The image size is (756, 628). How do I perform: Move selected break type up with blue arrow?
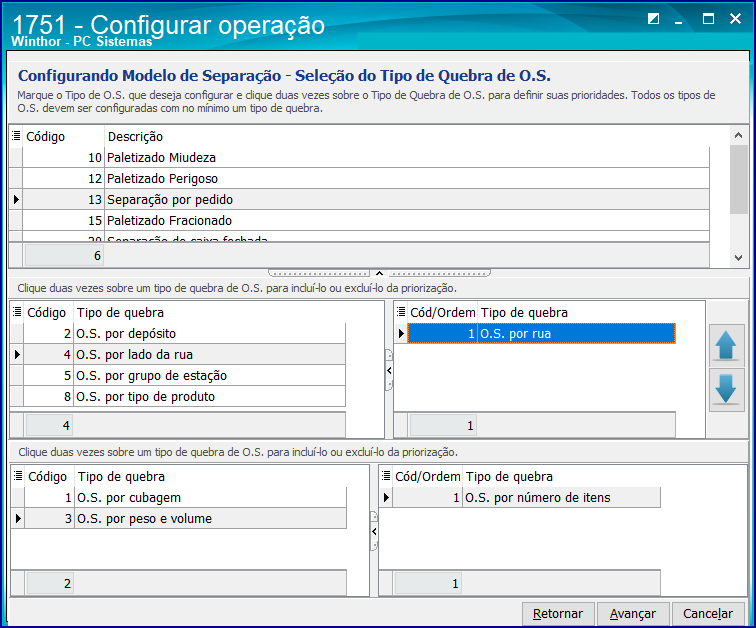click(726, 346)
